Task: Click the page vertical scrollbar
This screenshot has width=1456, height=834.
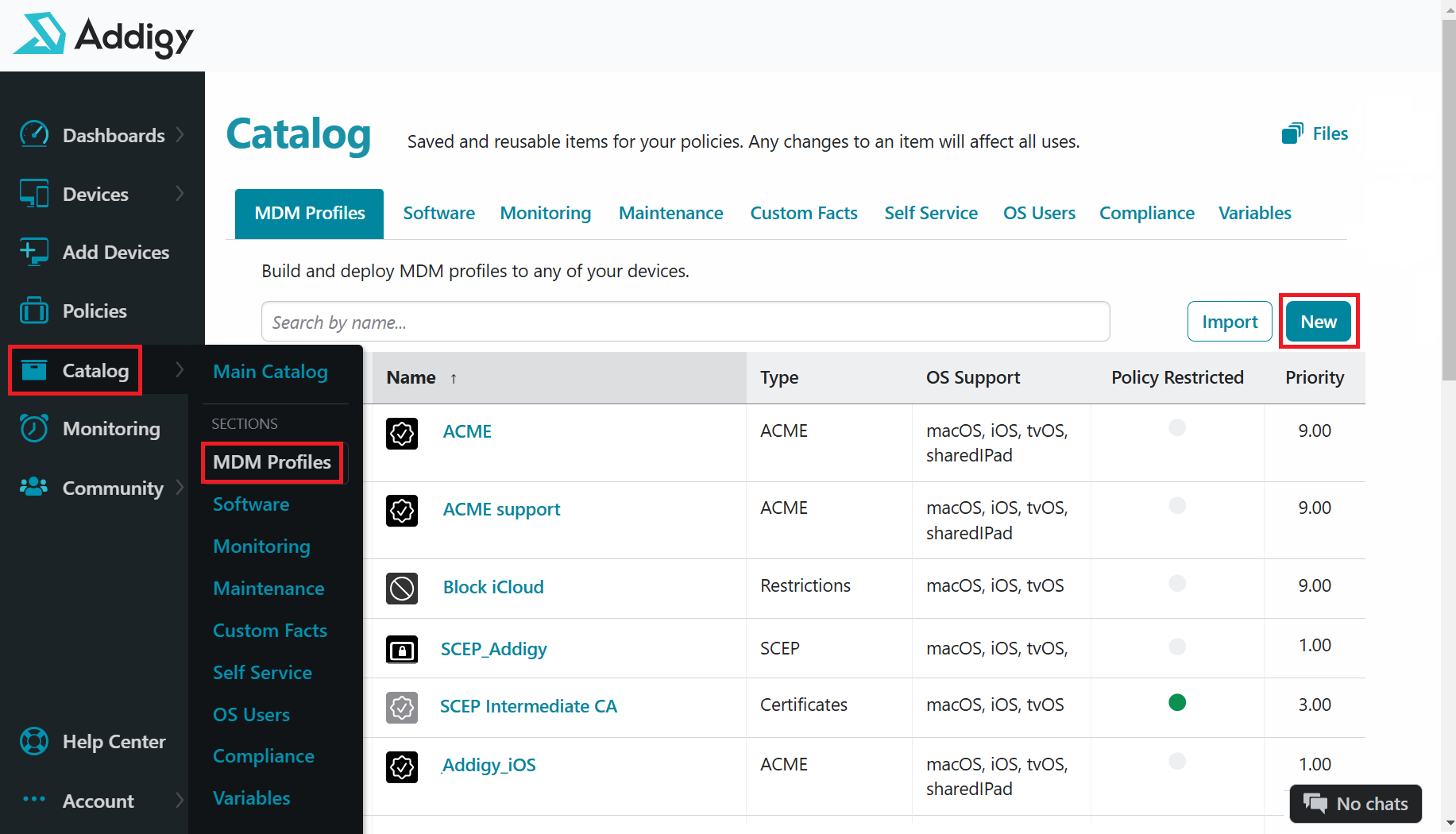Action: (1449, 199)
